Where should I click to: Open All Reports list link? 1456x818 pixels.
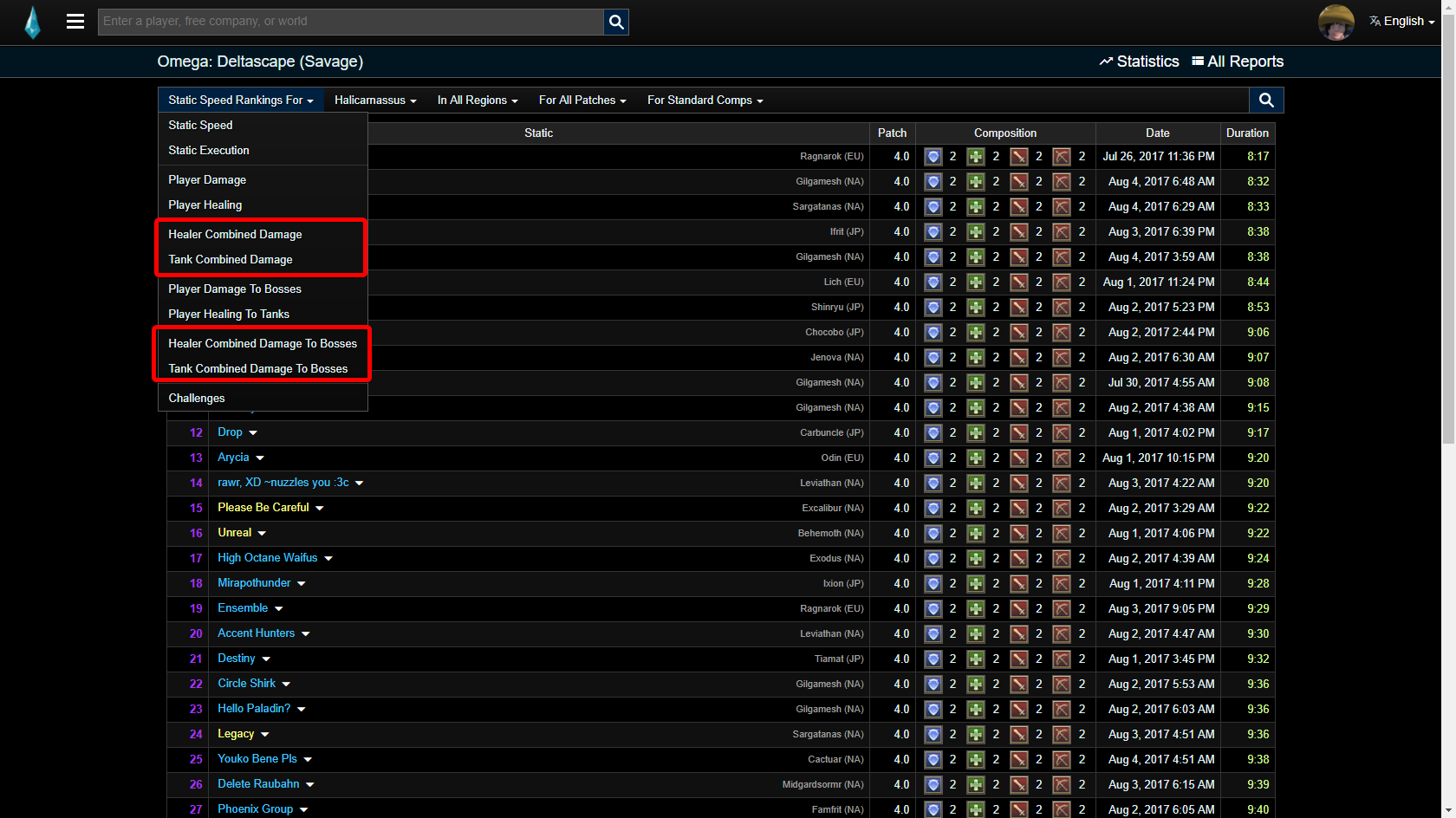click(1238, 62)
